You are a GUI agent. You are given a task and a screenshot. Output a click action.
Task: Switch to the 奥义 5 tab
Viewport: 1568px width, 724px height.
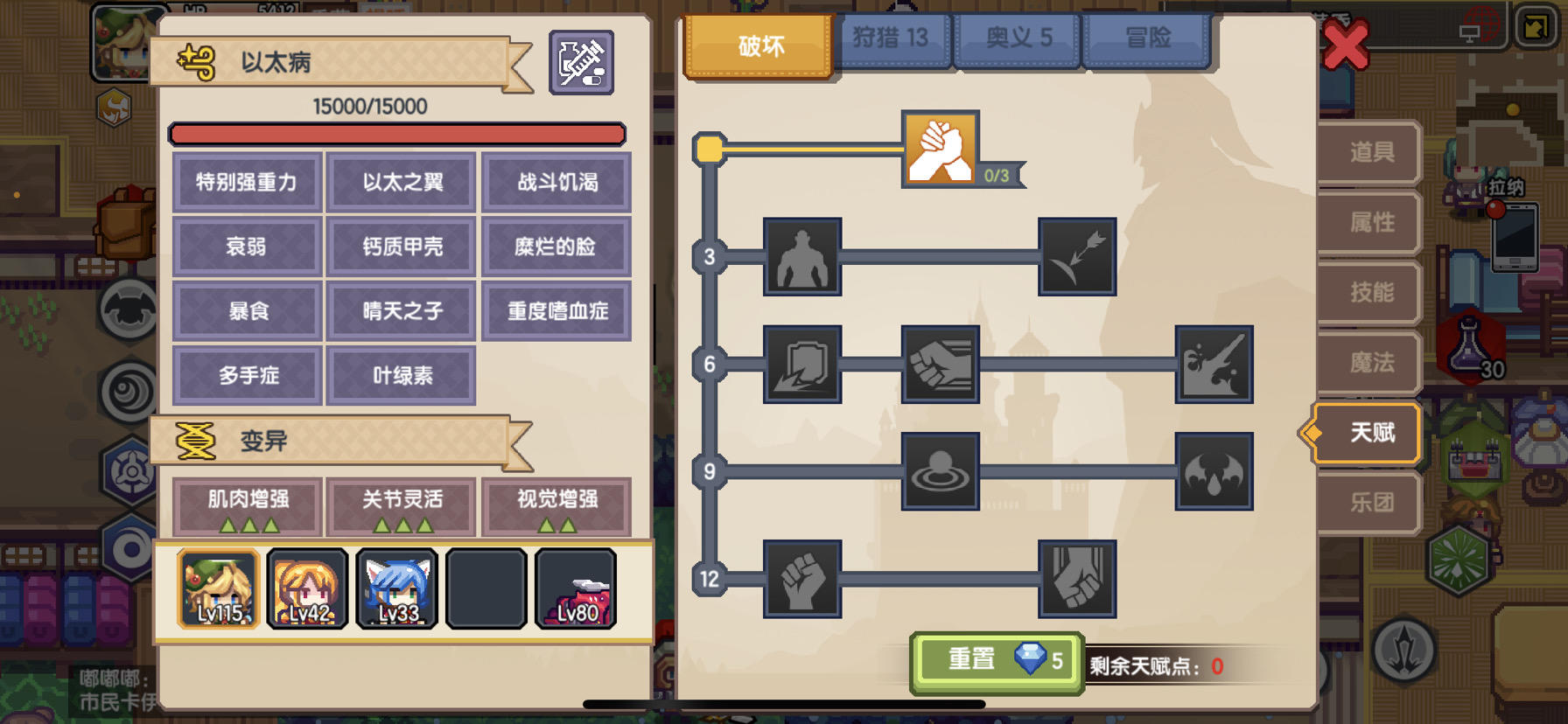1018,39
